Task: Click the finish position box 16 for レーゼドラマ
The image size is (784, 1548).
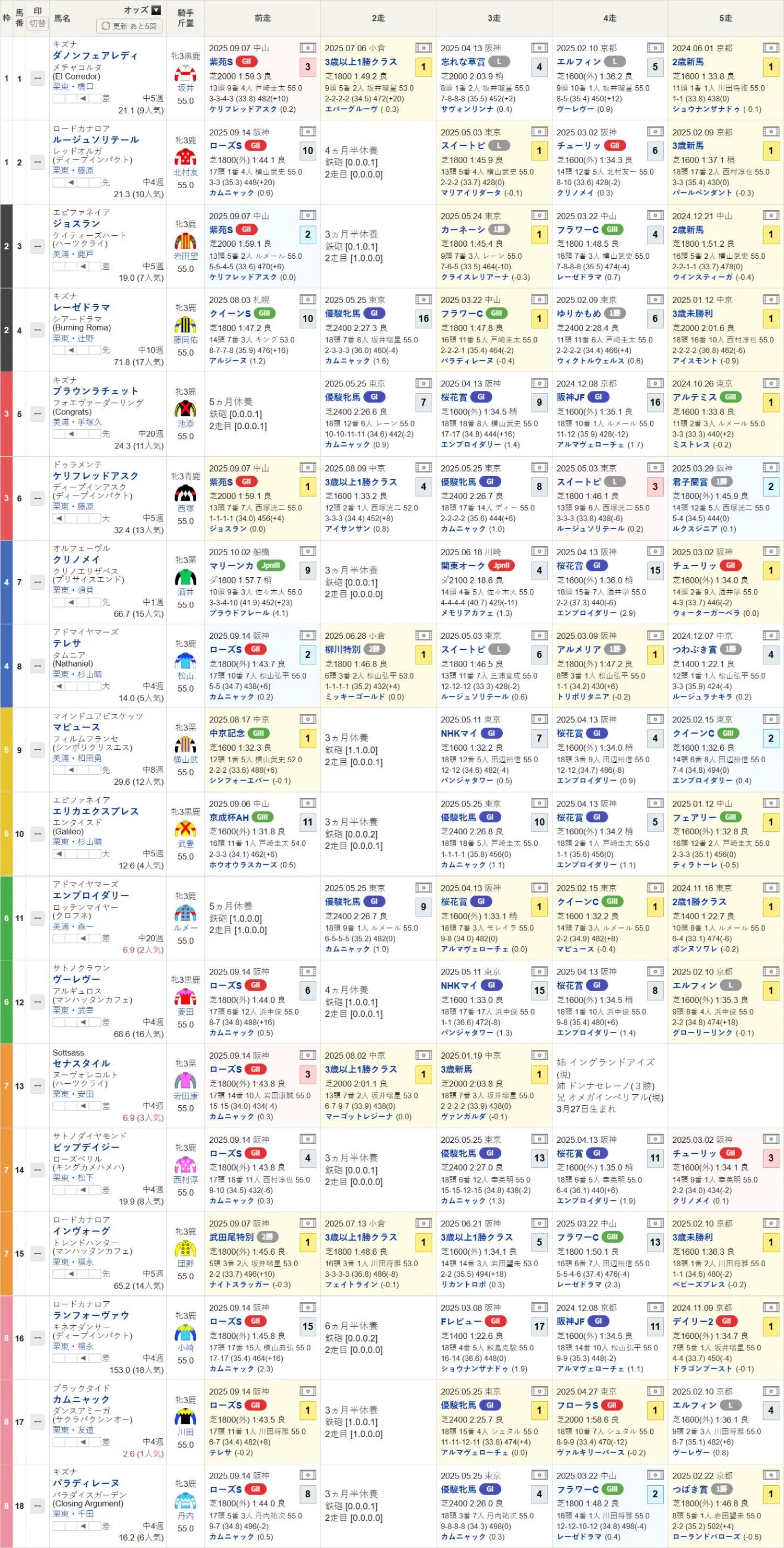Action: [423, 318]
